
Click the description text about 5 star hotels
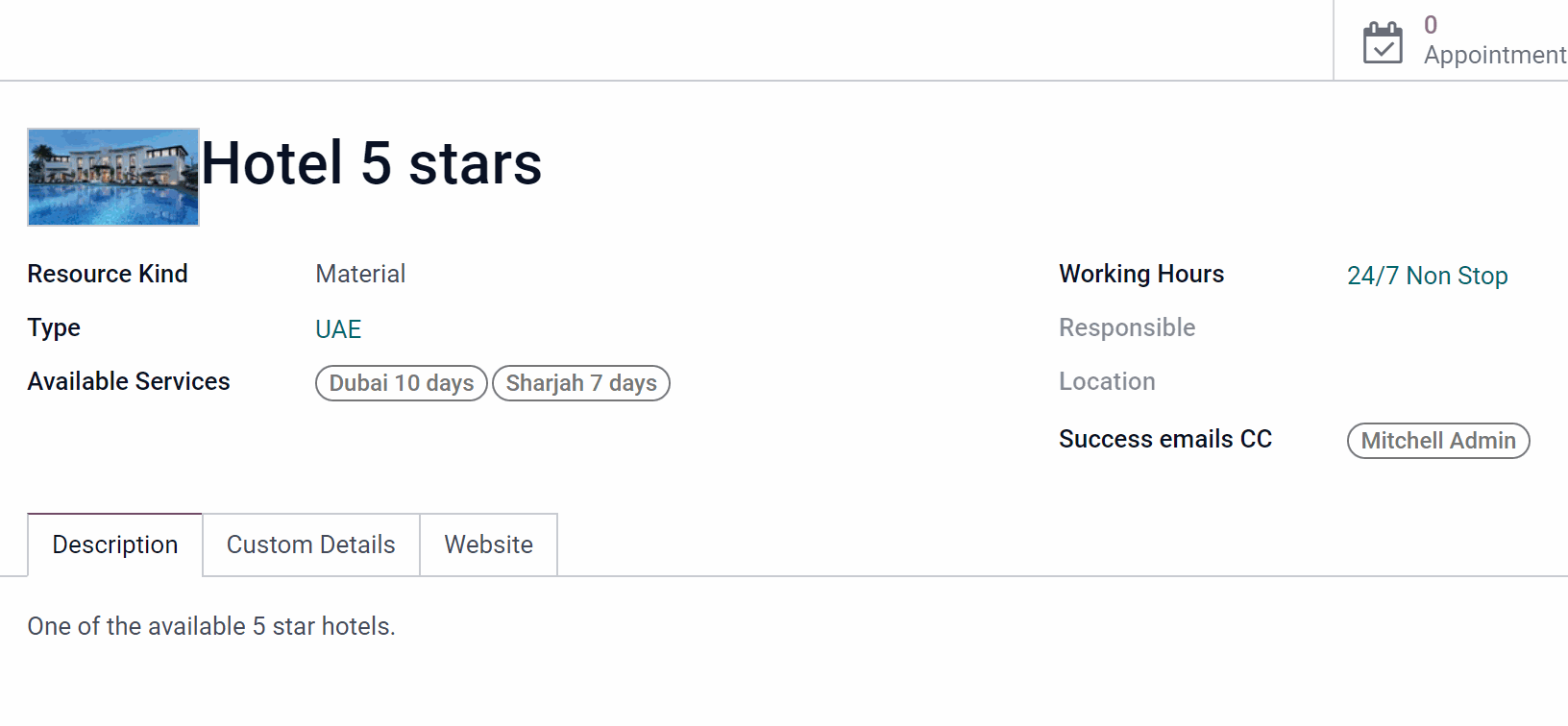pyautogui.click(x=211, y=626)
